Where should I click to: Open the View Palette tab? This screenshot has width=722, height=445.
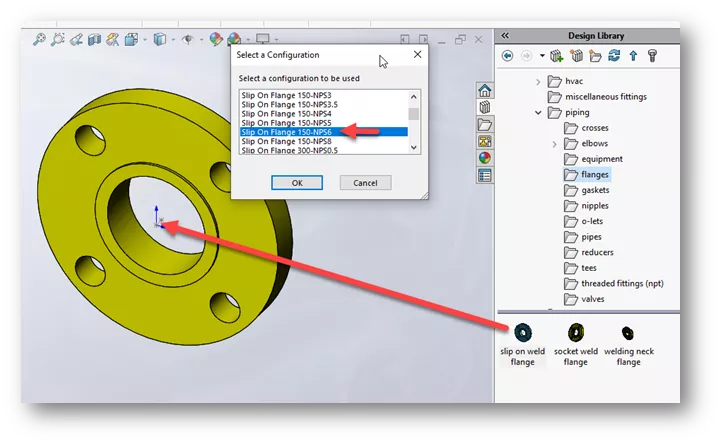(484, 141)
